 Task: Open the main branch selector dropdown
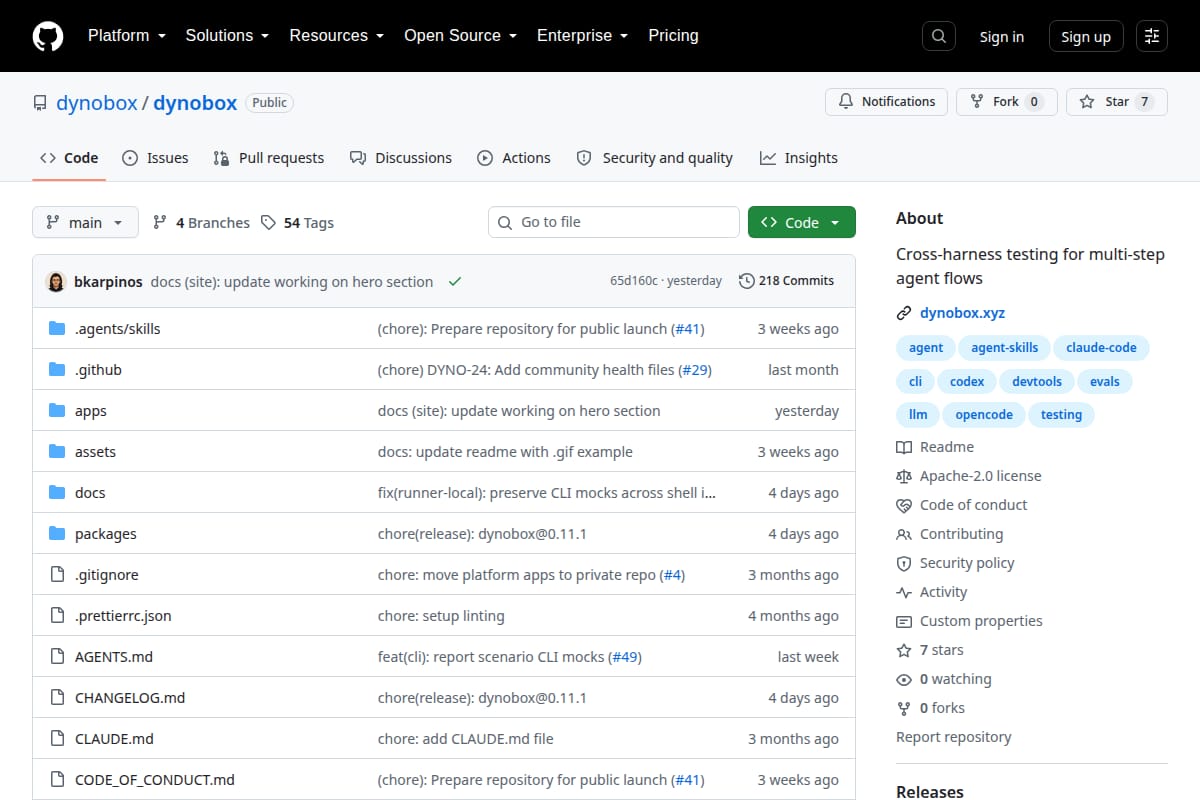(x=85, y=222)
